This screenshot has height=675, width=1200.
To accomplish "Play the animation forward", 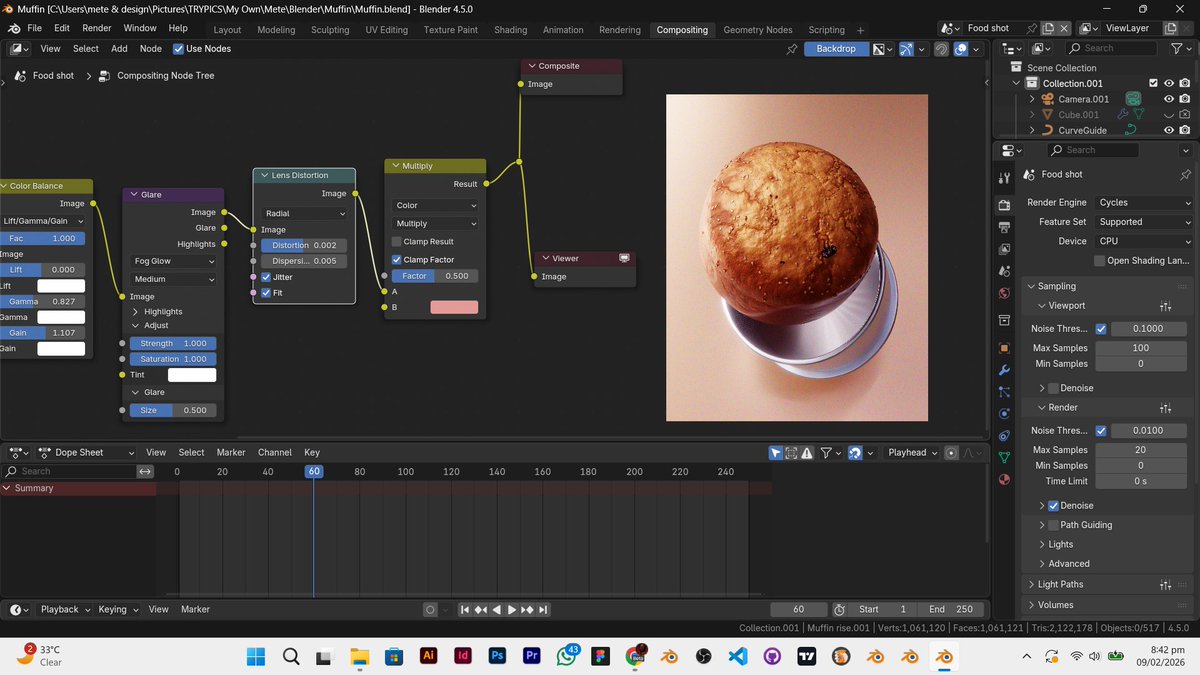I will click(x=512, y=609).
